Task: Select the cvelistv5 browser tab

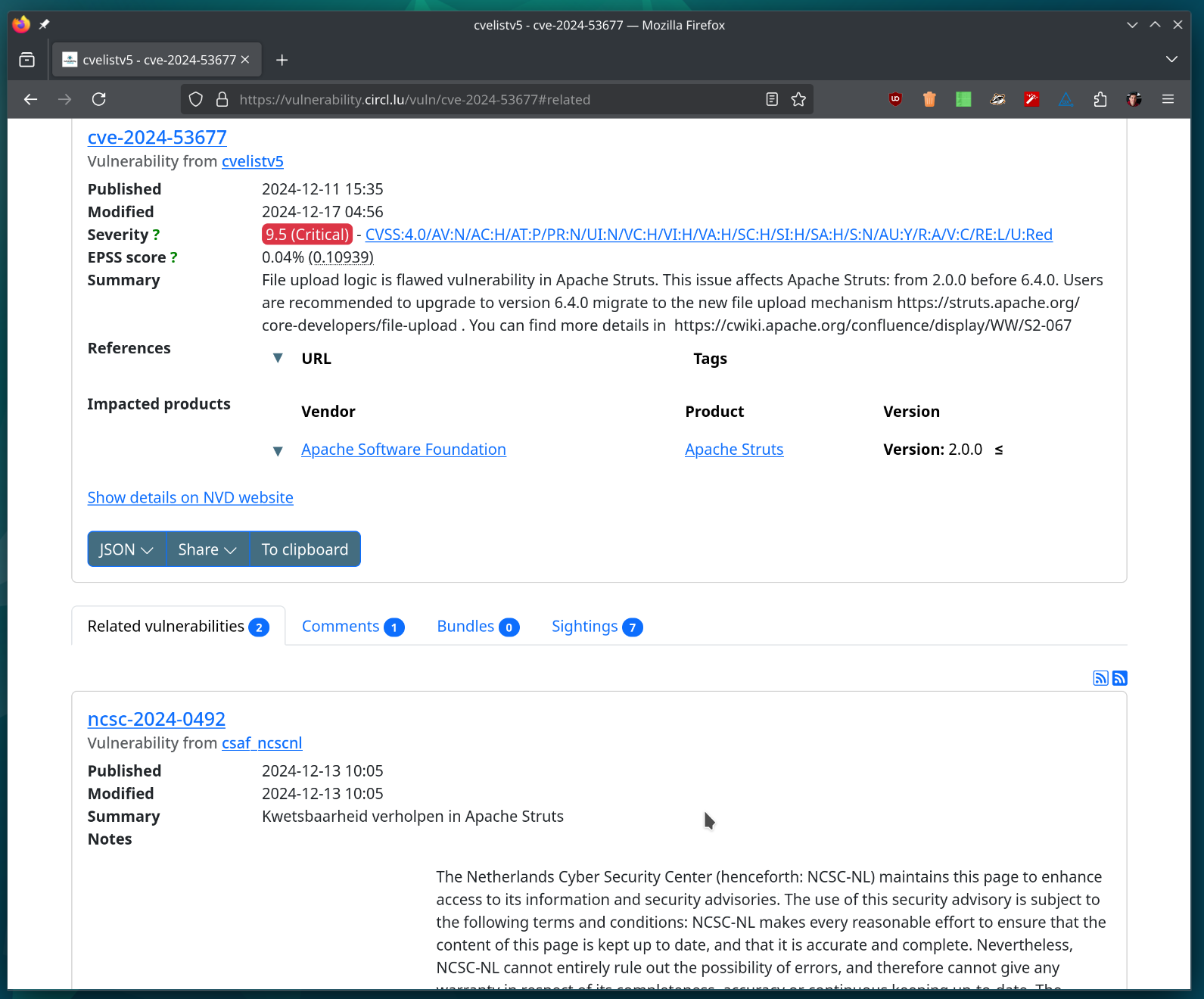Action: [x=157, y=60]
